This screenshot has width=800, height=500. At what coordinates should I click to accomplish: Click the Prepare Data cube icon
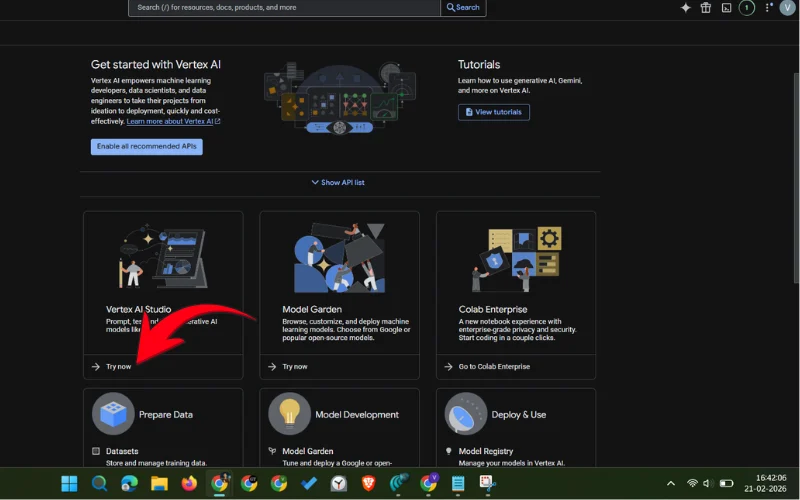[x=113, y=414]
